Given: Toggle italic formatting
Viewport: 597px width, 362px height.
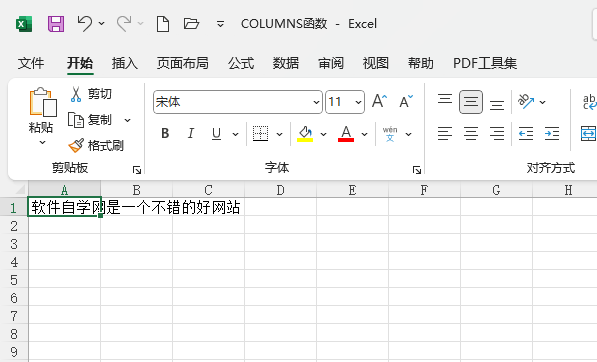Looking at the screenshot, I should pyautogui.click(x=191, y=134).
